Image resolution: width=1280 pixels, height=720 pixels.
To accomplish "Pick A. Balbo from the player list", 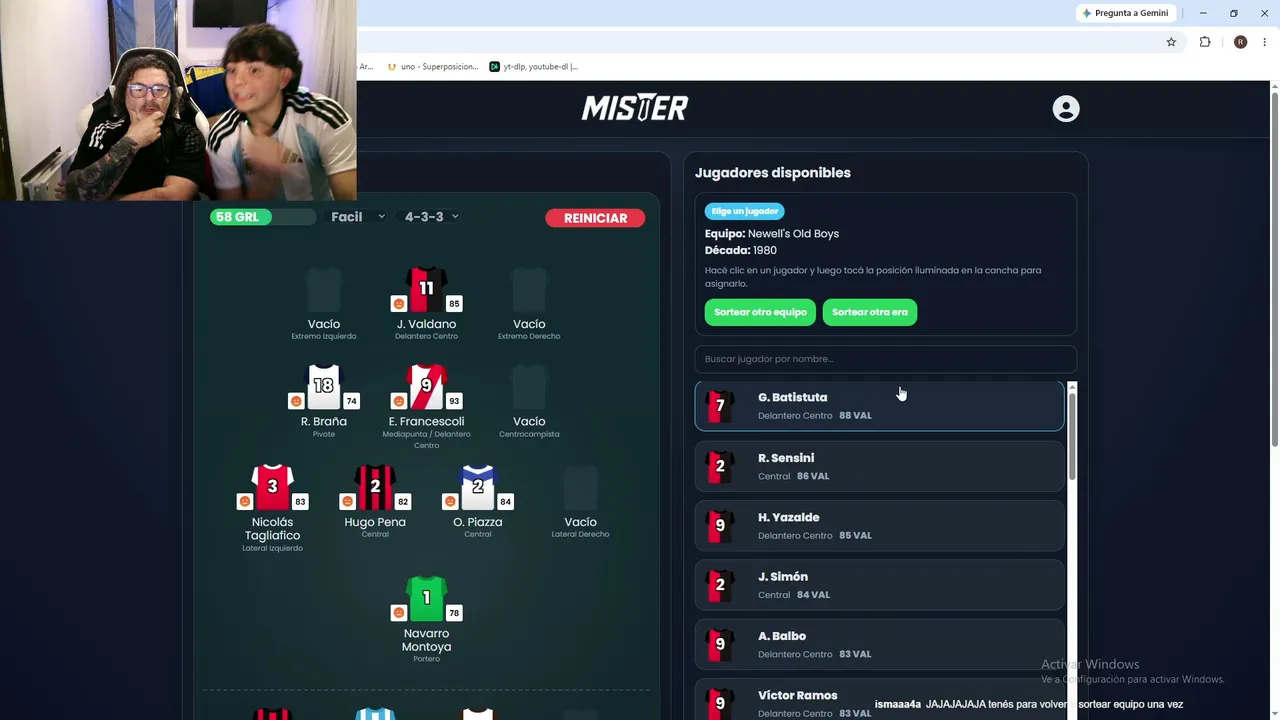I will click(x=879, y=645).
